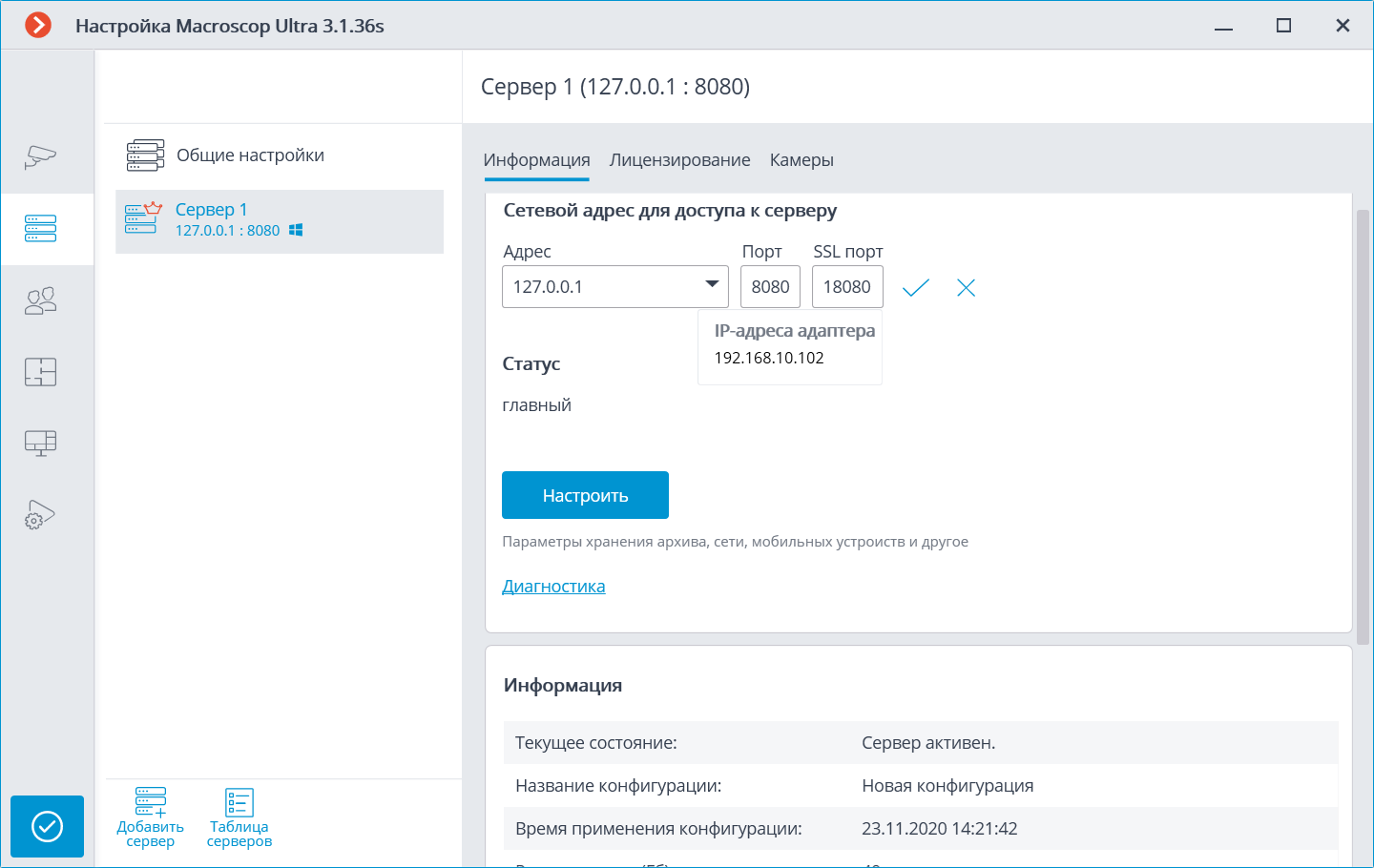This screenshot has height=868, width=1374.
Task: Open the Диагностика link
Action: point(553,587)
